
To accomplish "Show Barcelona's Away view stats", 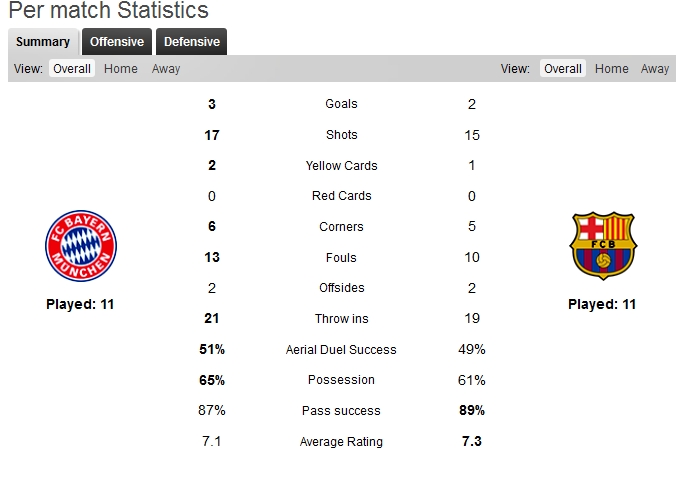I will (x=655, y=69).
